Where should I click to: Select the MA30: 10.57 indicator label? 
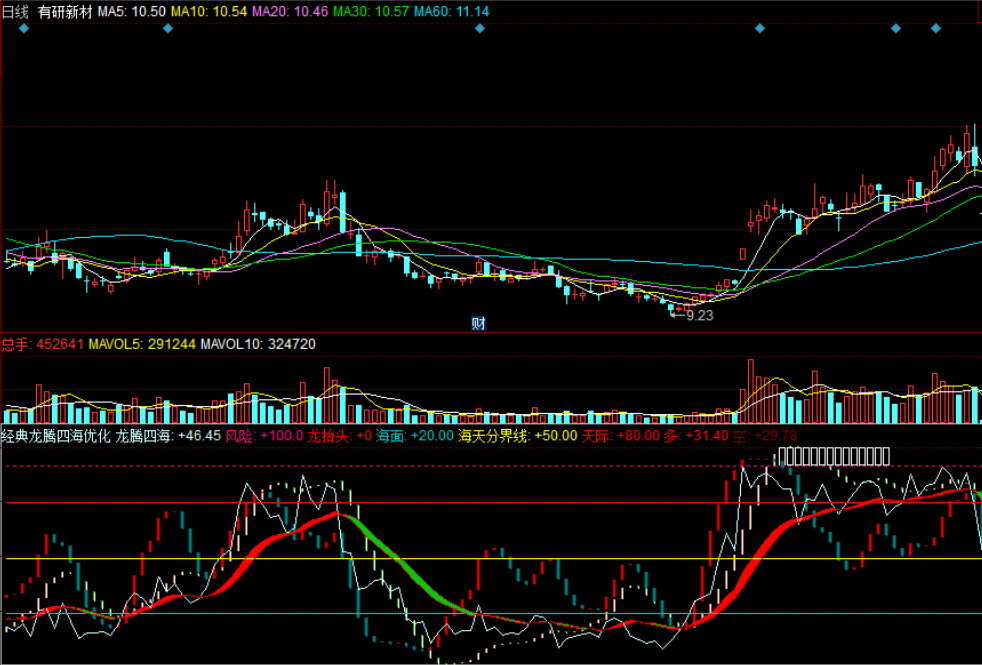[x=371, y=11]
